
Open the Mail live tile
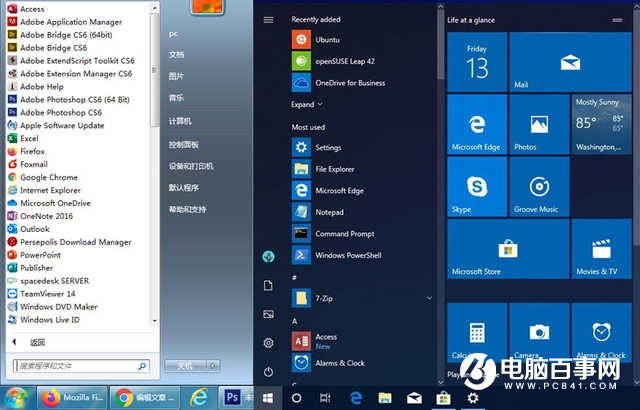click(570, 62)
